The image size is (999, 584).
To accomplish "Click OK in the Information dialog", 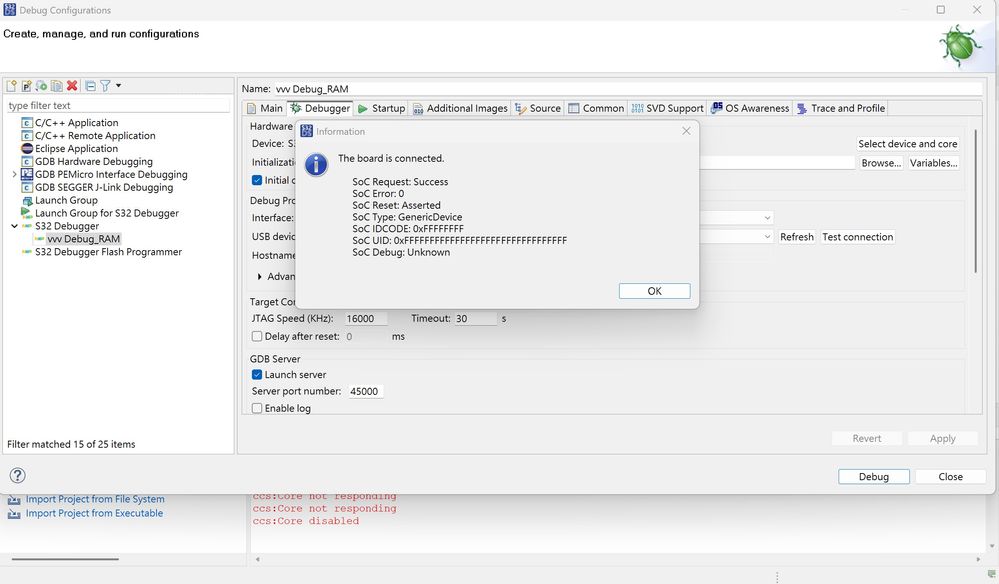I will pyautogui.click(x=654, y=291).
